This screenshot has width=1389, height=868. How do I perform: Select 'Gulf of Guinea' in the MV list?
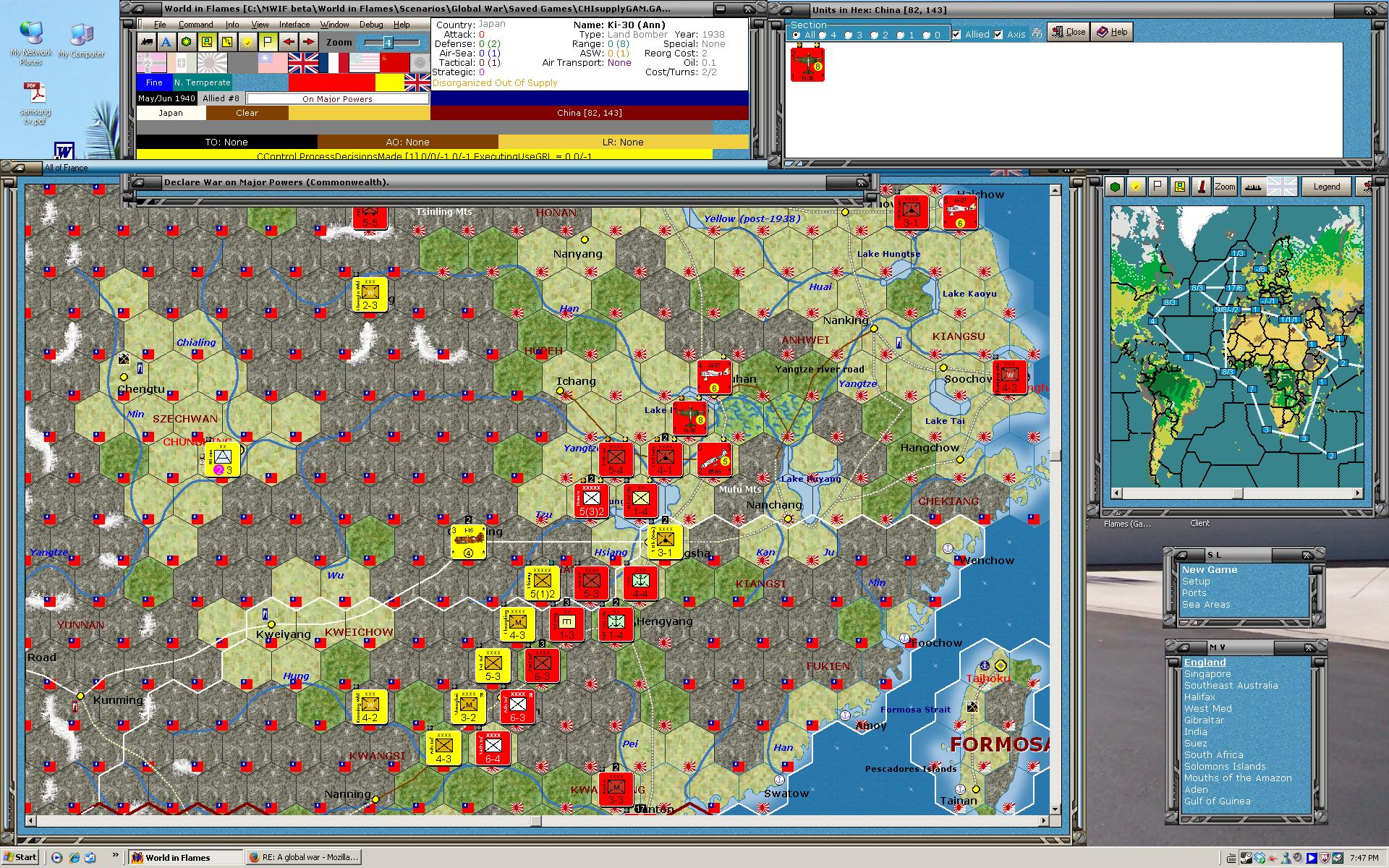1217,801
